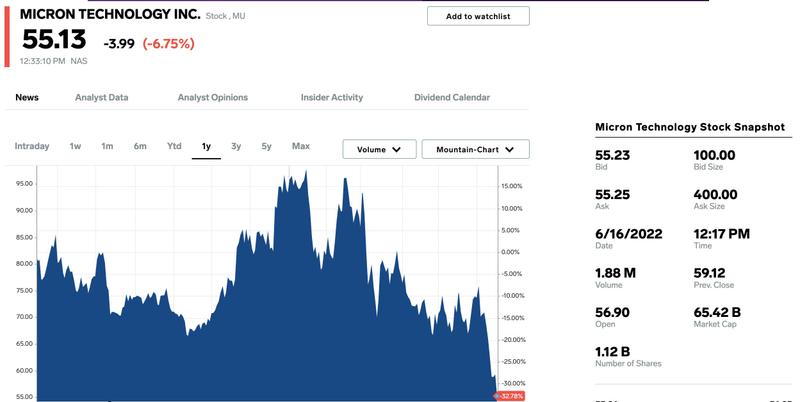Select the Intraday chart range
The width and height of the screenshot is (800, 402).
click(32, 146)
